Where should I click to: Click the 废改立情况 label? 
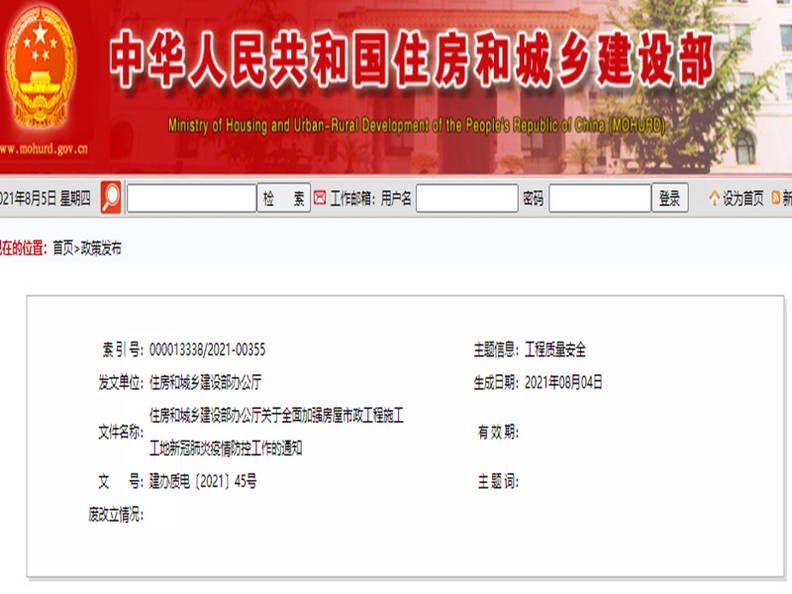(x=116, y=515)
